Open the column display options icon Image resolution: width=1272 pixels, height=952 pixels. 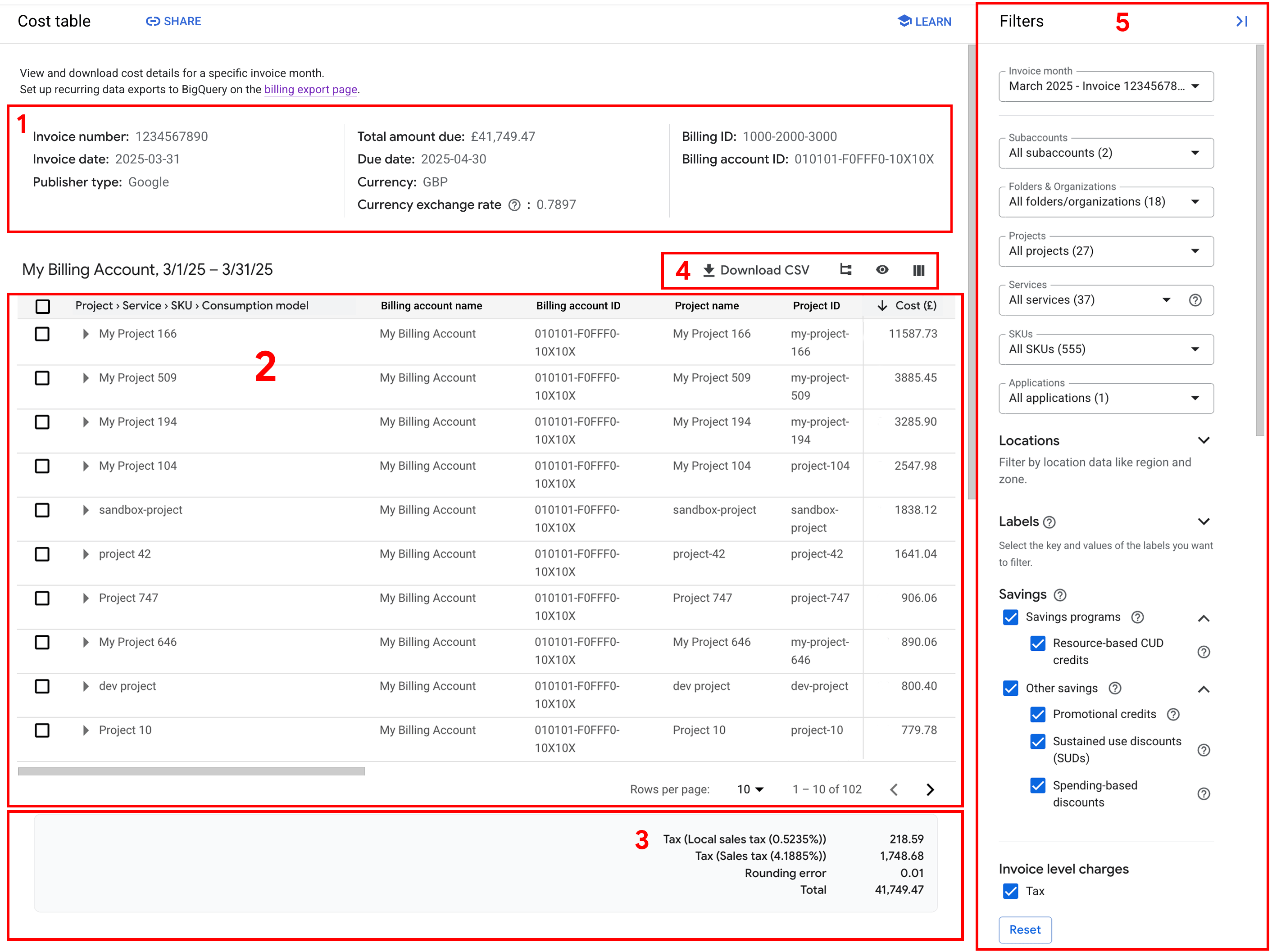point(918,270)
